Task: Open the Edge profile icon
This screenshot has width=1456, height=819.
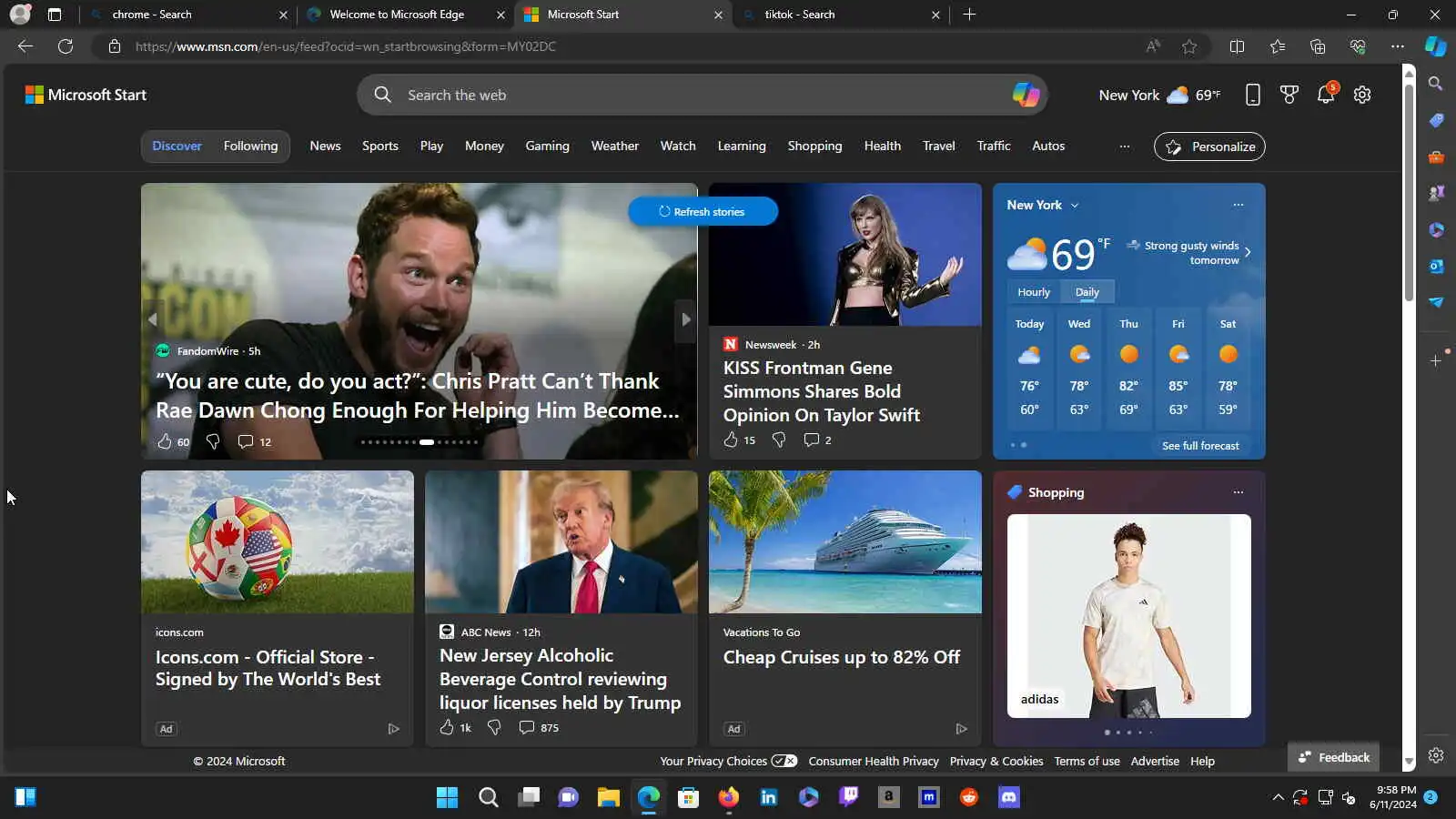Action: click(x=20, y=15)
